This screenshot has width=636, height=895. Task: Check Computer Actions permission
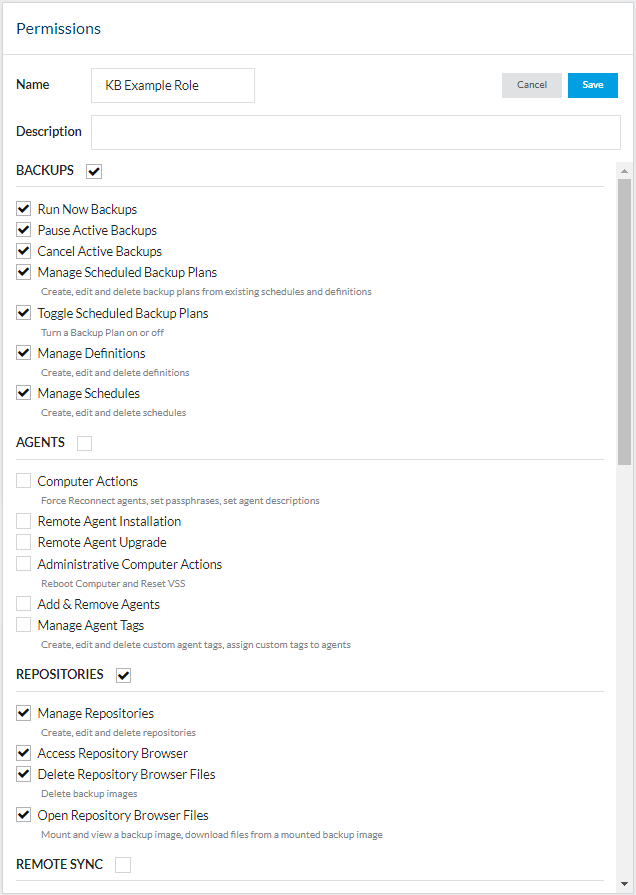[24, 481]
